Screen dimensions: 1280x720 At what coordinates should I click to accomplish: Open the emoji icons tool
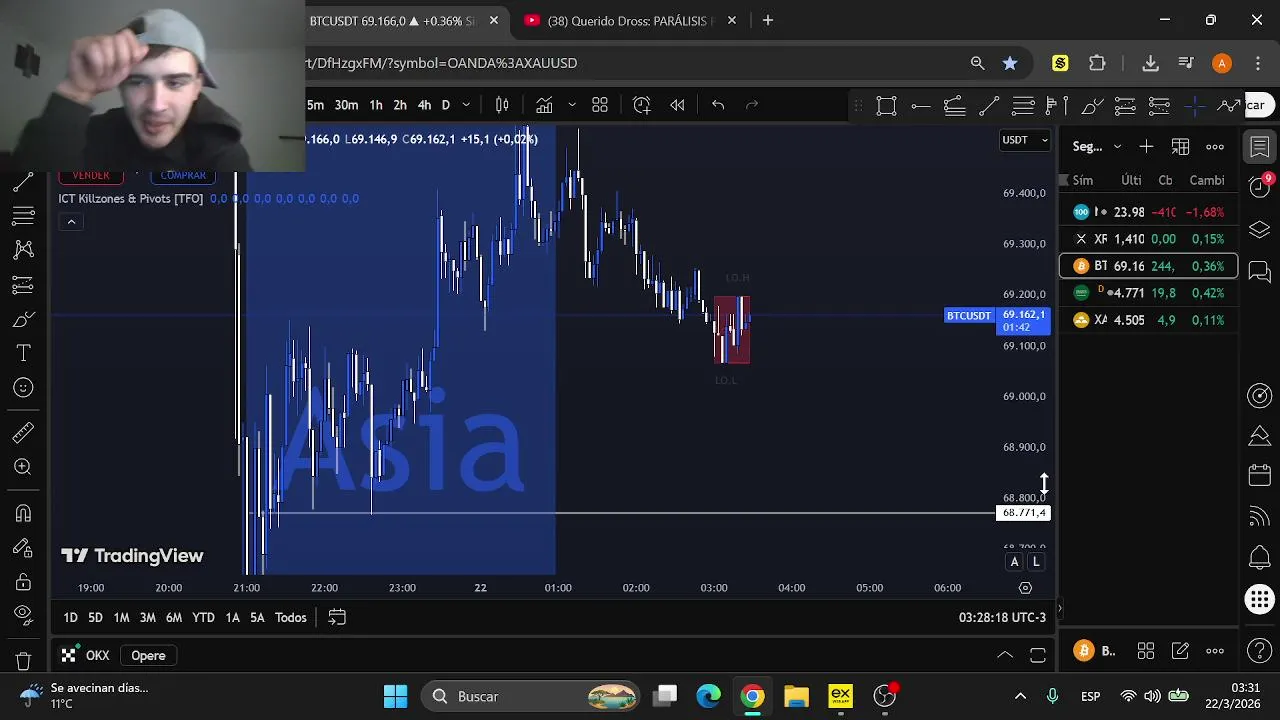pyautogui.click(x=24, y=388)
